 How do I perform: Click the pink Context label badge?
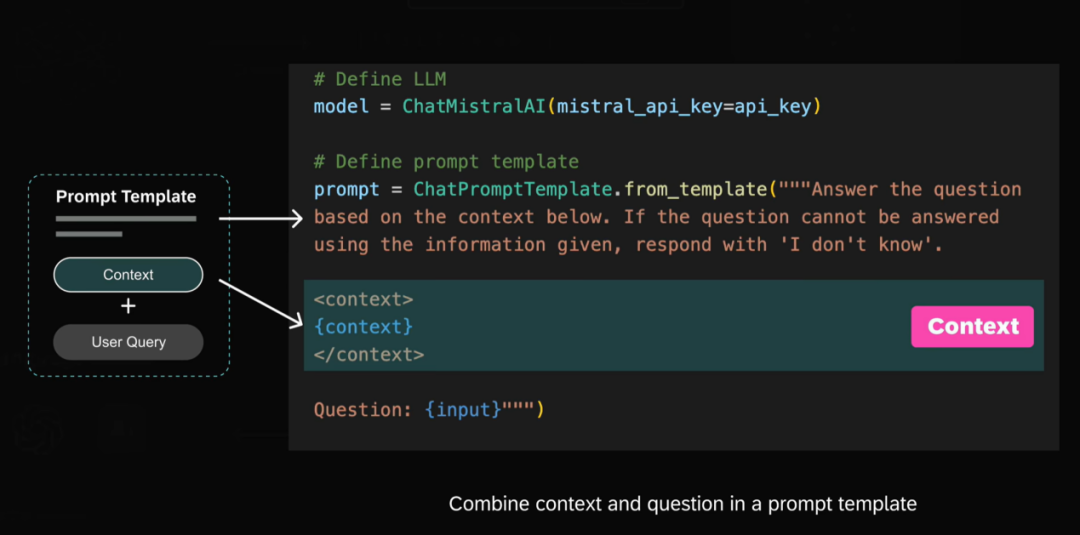tap(972, 326)
